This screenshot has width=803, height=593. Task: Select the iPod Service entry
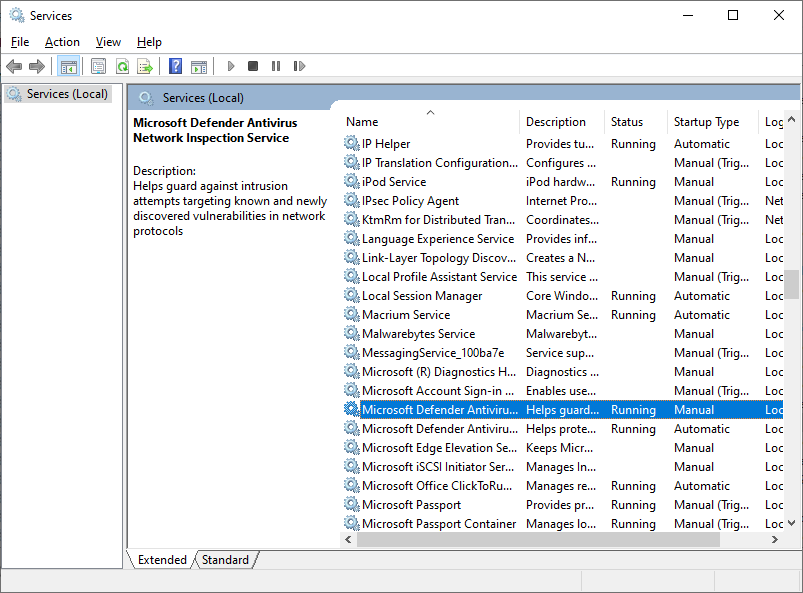point(394,182)
